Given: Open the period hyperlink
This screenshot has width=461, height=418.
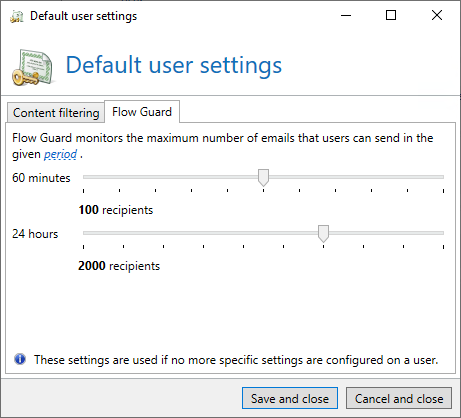Looking at the screenshot, I should coord(60,154).
